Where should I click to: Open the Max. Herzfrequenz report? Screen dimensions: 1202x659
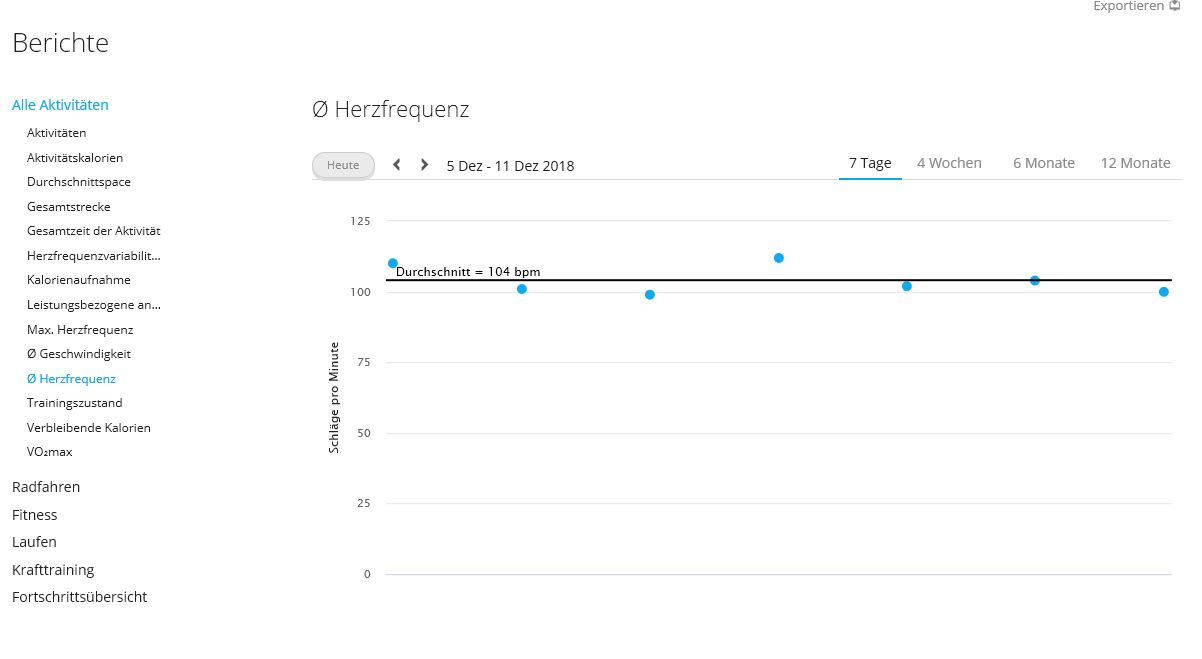[x=80, y=330]
